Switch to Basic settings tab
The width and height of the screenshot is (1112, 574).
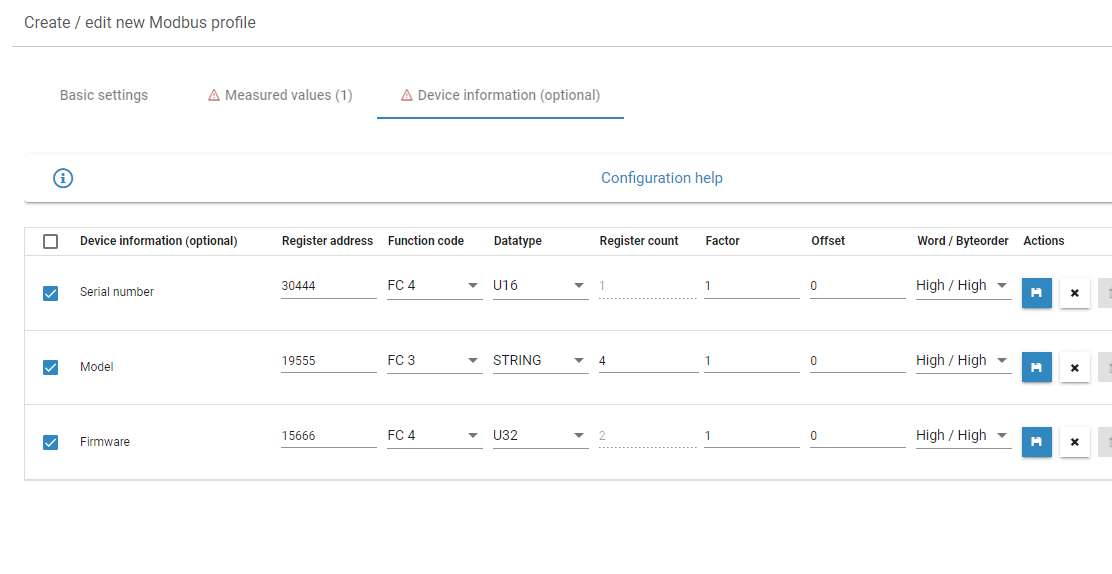point(104,95)
